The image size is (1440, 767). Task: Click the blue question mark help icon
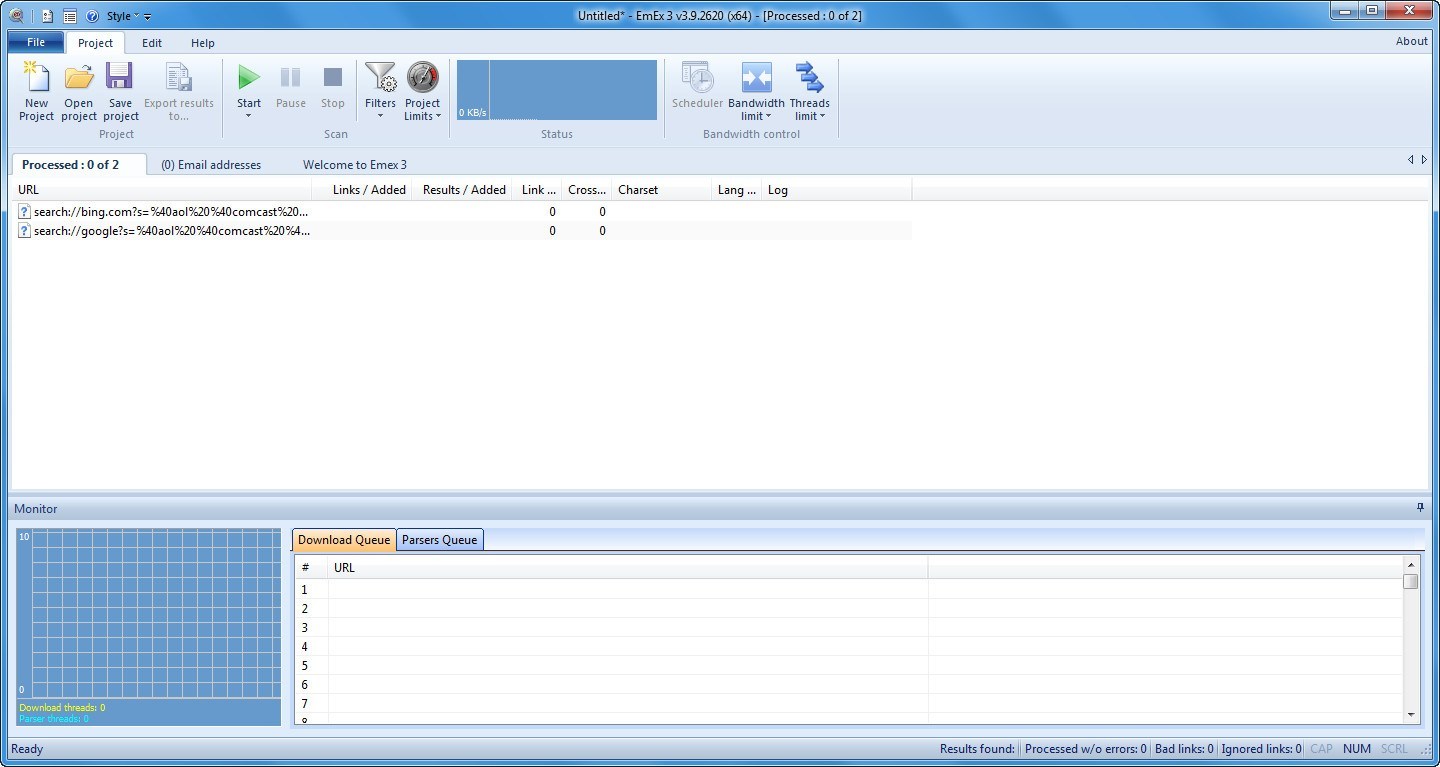(x=92, y=16)
